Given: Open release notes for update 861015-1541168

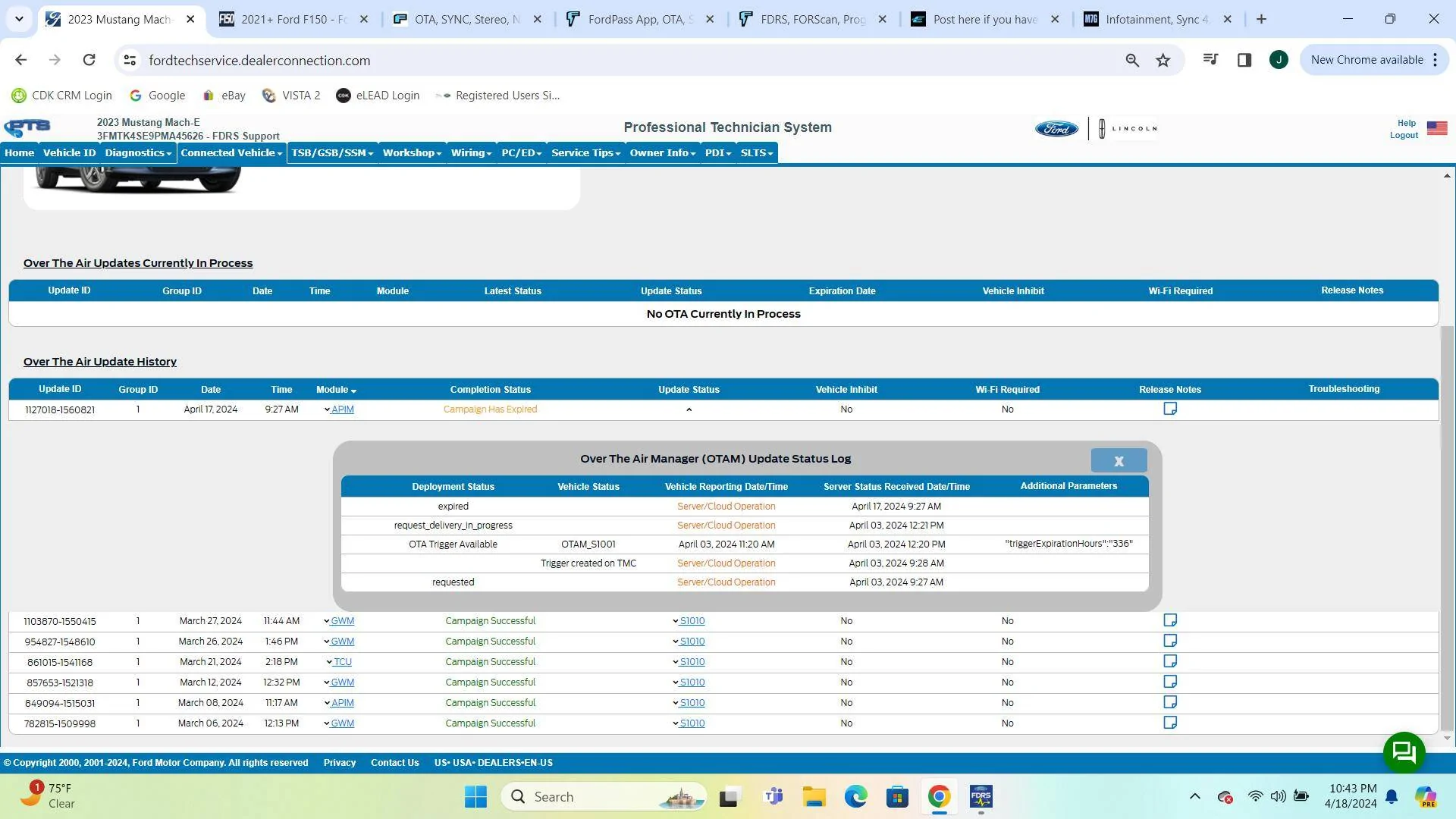Looking at the screenshot, I should [x=1170, y=661].
